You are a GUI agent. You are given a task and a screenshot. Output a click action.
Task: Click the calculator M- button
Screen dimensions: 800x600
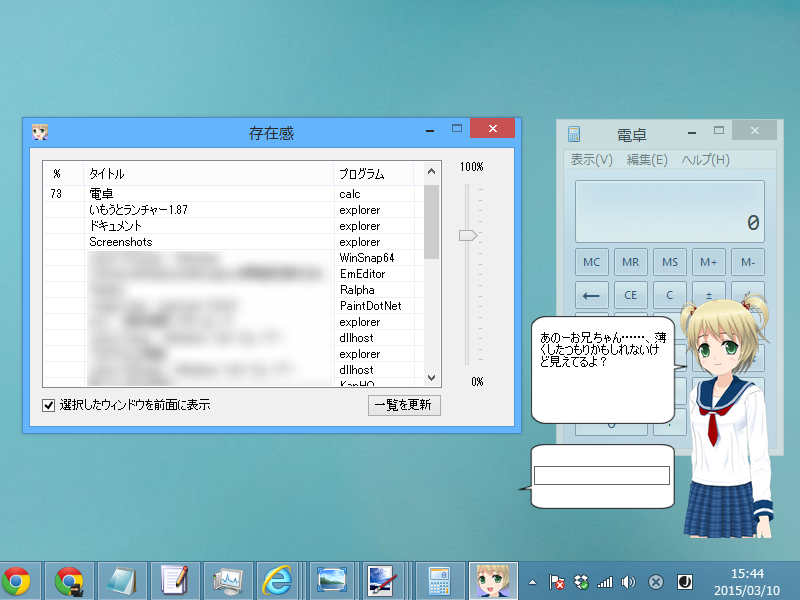click(x=748, y=262)
